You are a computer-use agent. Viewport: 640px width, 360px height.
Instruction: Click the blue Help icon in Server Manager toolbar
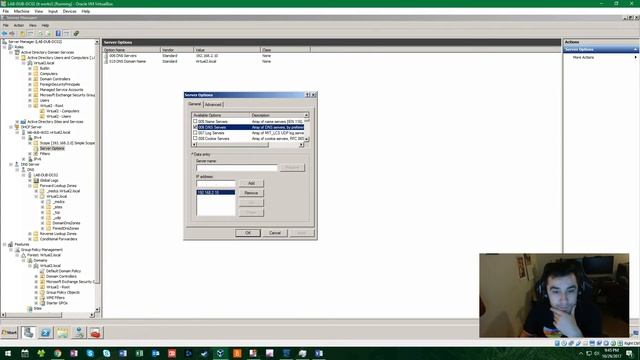coord(58,33)
